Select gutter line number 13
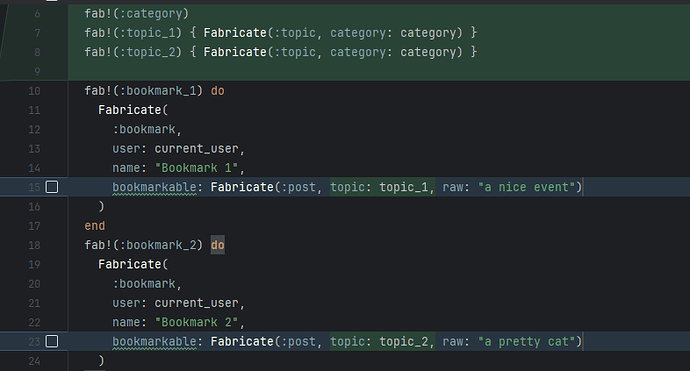 click(x=34, y=149)
